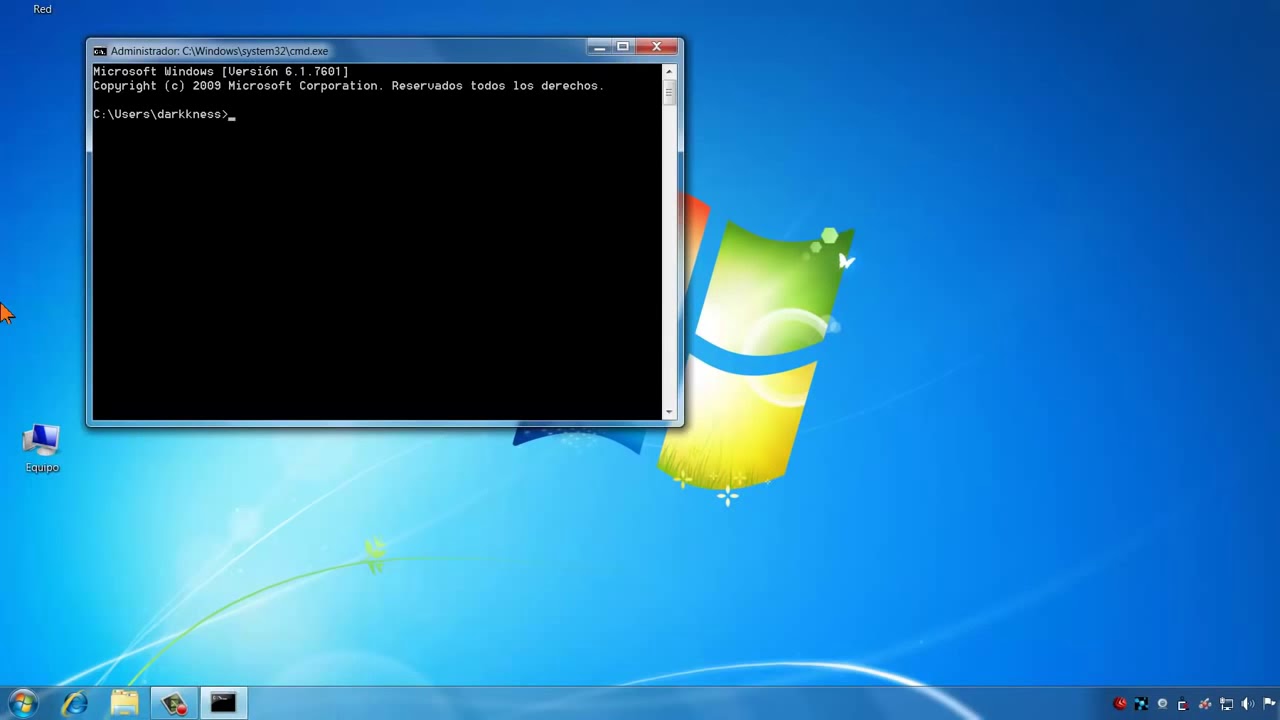Open the network connection tray icon
This screenshot has height=720, width=1280.
click(1226, 703)
